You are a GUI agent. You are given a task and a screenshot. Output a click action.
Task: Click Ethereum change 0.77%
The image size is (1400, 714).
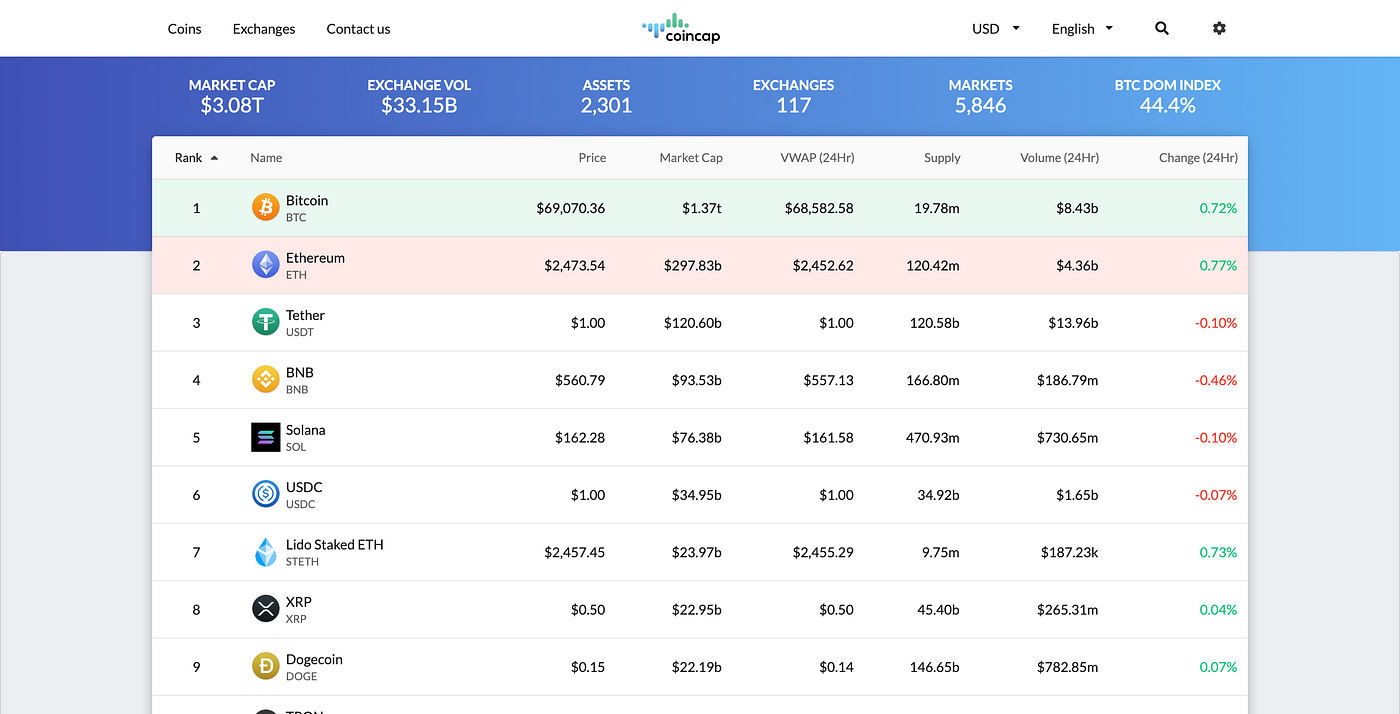click(x=1218, y=265)
